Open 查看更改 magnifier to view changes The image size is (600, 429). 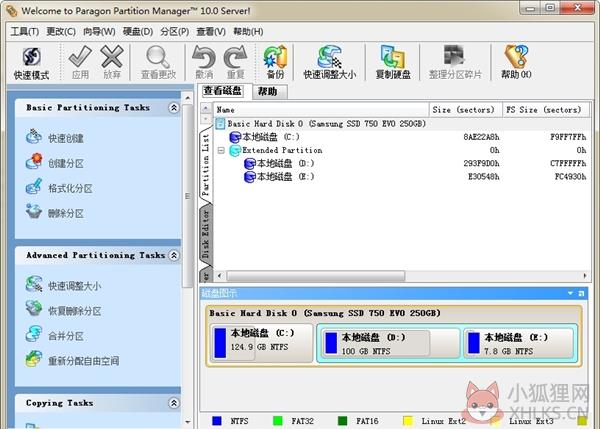pos(158,62)
